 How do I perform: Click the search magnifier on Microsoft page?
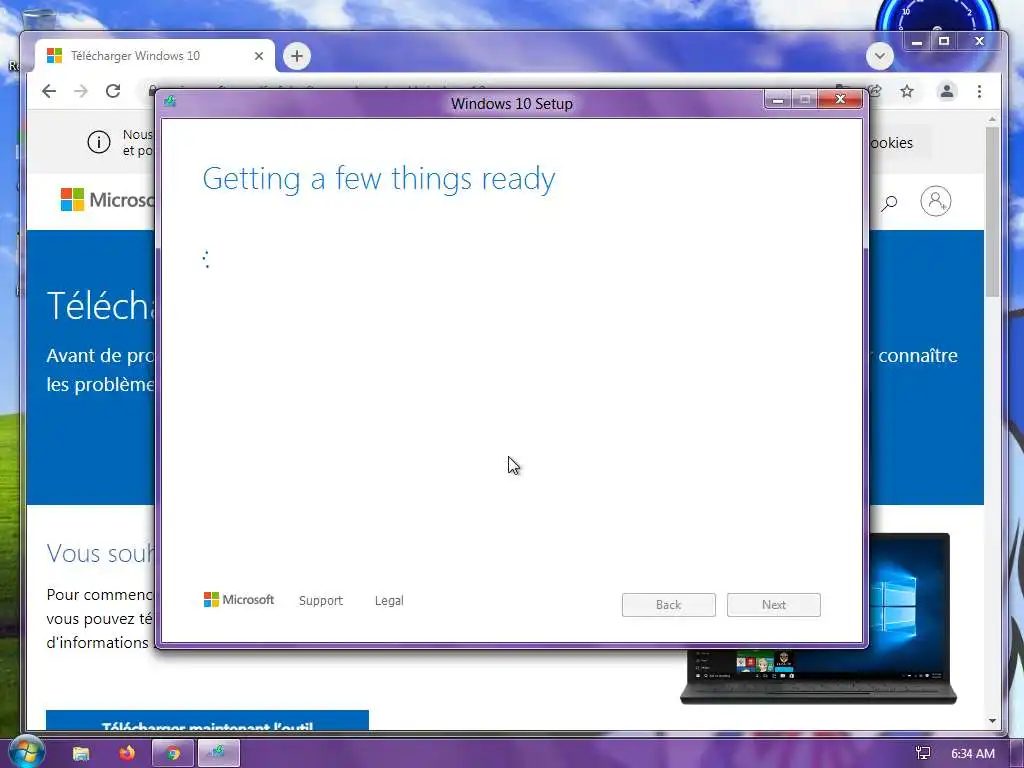(889, 203)
